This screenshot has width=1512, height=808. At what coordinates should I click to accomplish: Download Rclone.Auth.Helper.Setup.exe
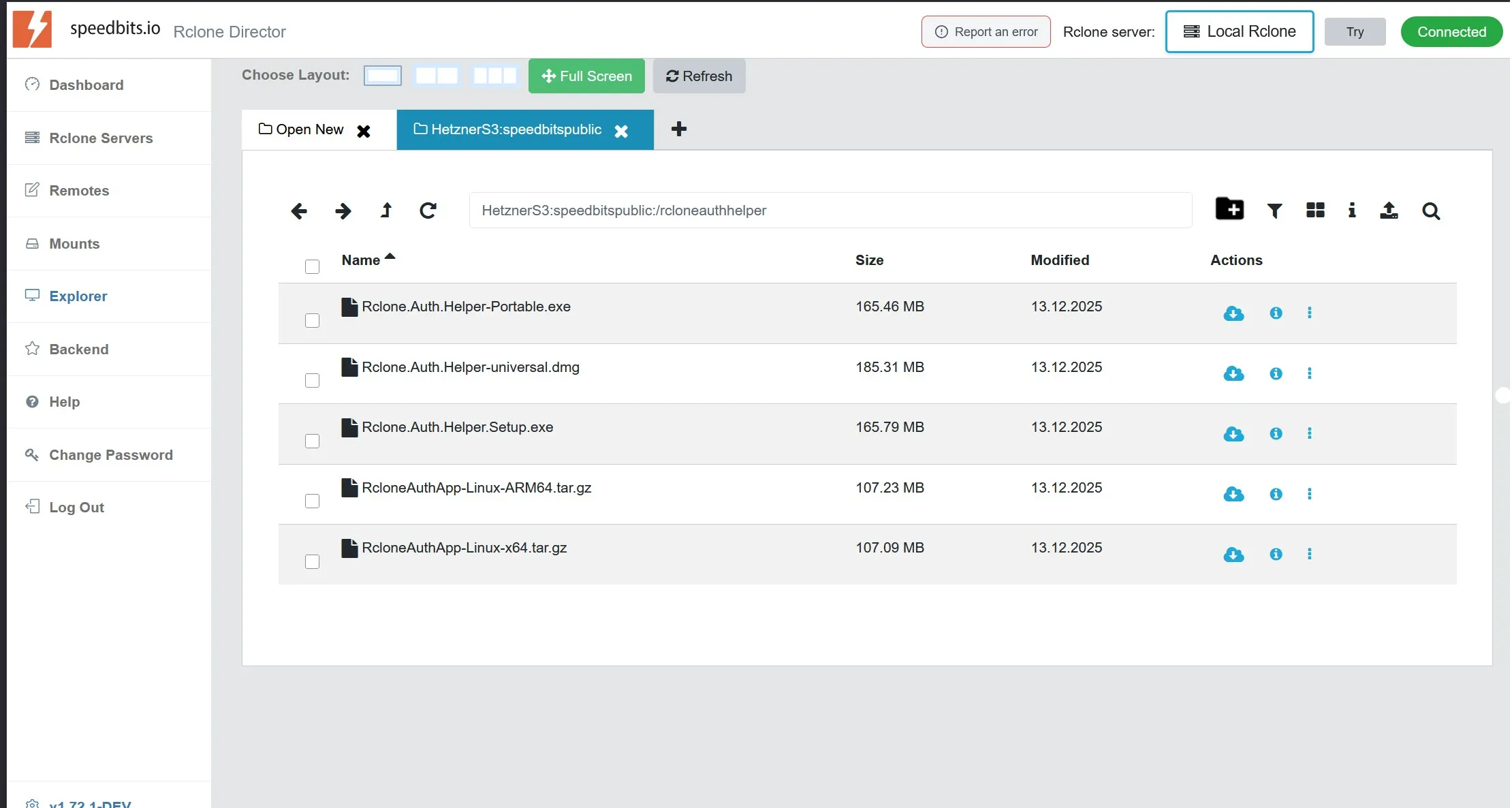point(1233,434)
